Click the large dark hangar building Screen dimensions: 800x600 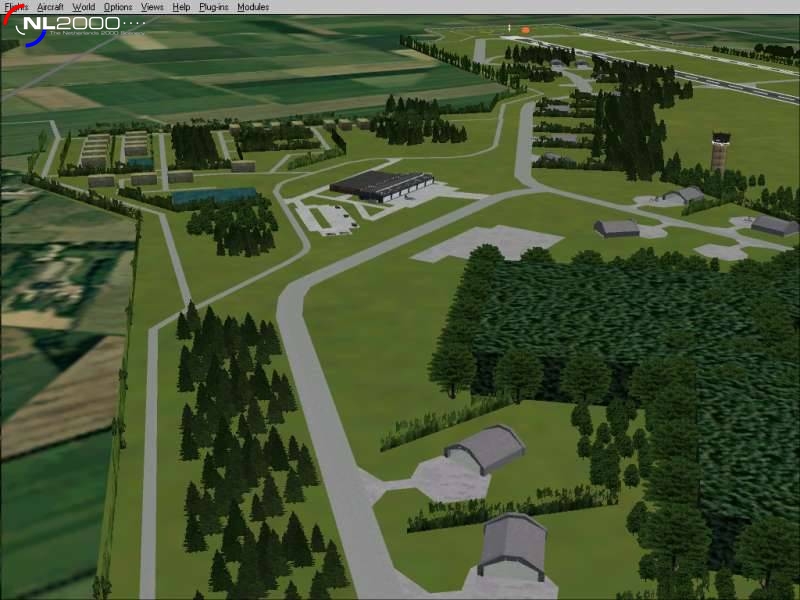tap(381, 185)
